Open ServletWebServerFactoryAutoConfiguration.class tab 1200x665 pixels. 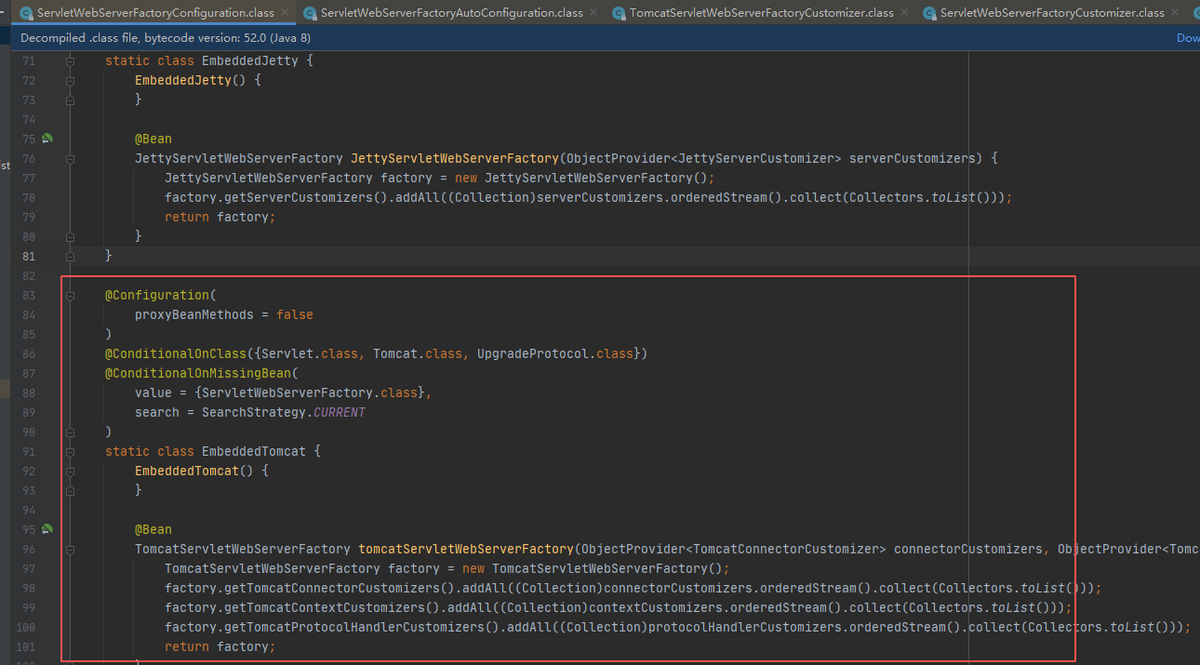point(451,13)
